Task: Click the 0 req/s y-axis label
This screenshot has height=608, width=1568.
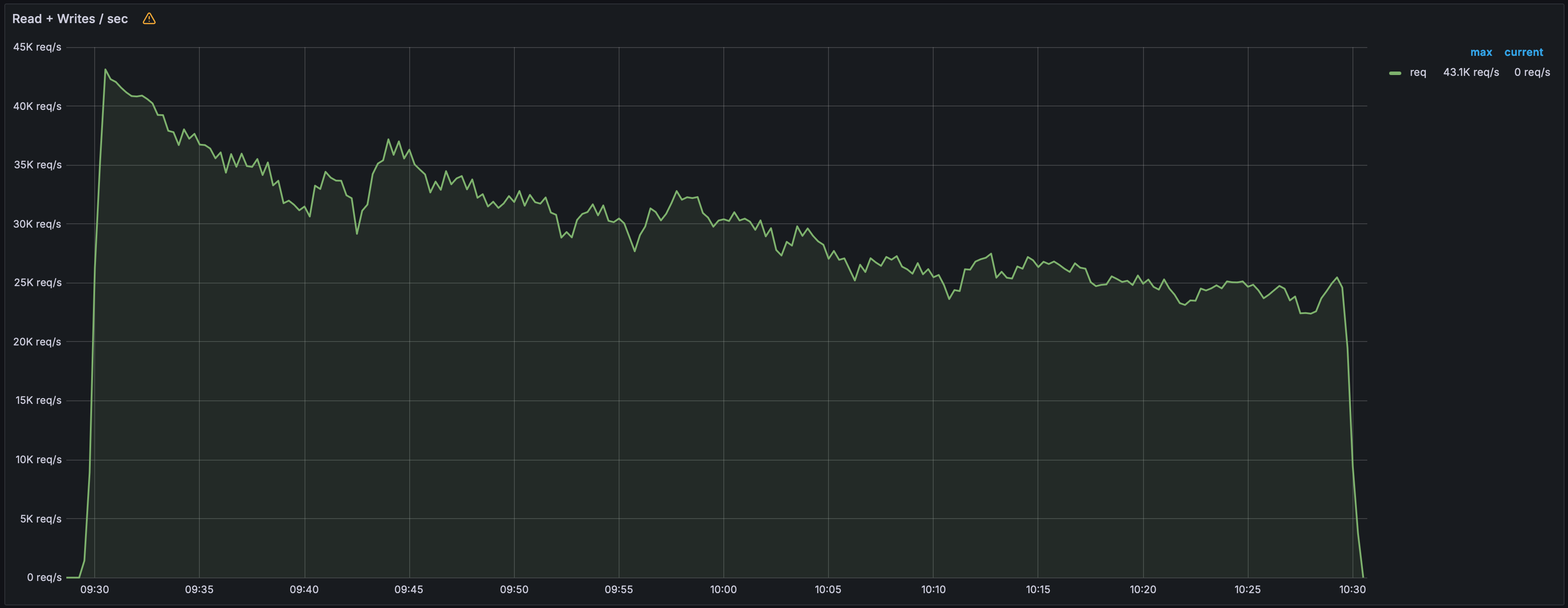Action: (x=44, y=577)
